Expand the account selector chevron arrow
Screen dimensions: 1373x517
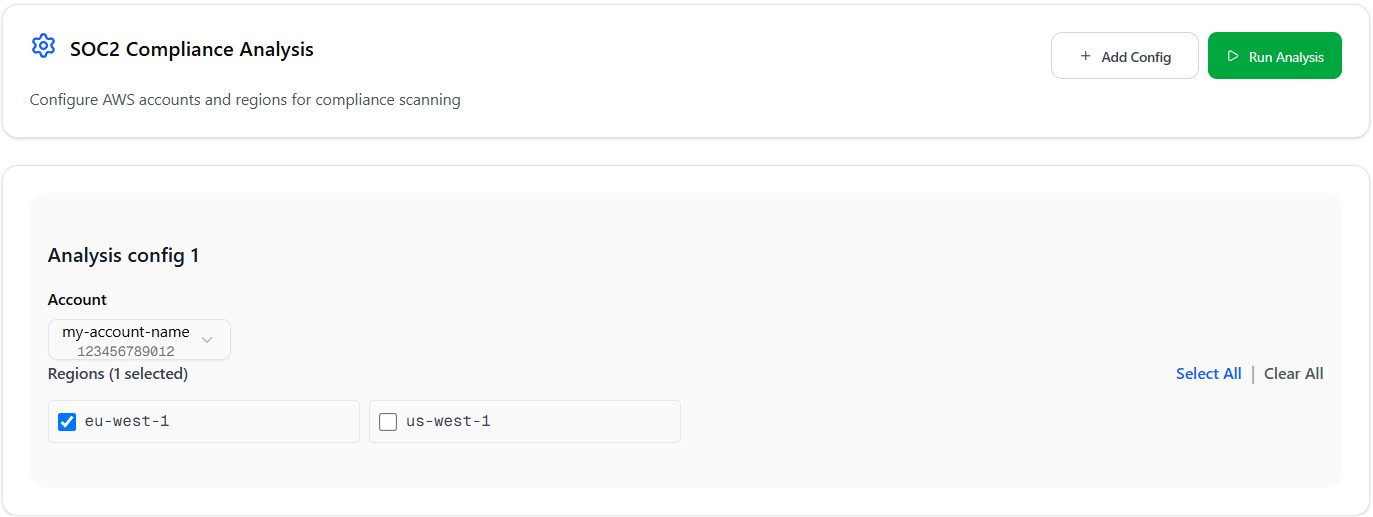(x=207, y=340)
